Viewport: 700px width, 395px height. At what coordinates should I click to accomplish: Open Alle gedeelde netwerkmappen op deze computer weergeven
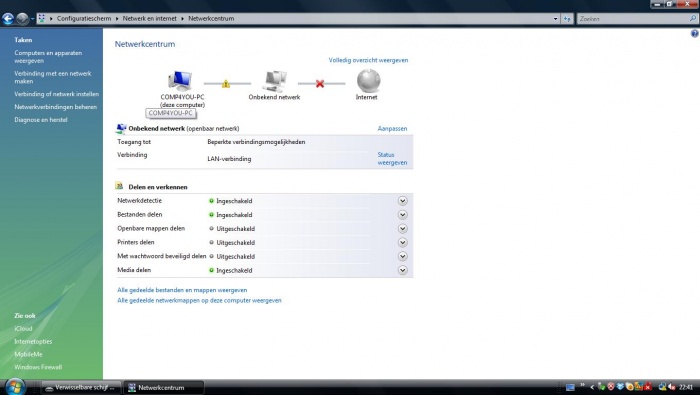click(x=199, y=301)
